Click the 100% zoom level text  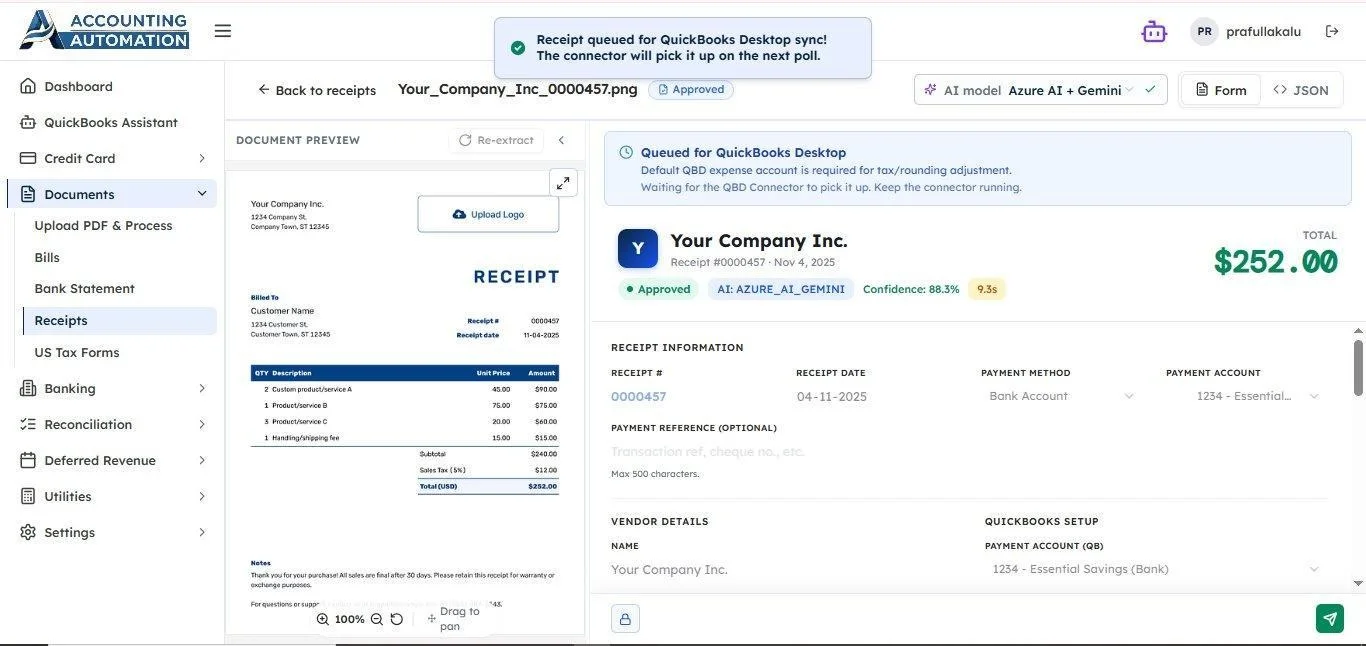tap(350, 619)
